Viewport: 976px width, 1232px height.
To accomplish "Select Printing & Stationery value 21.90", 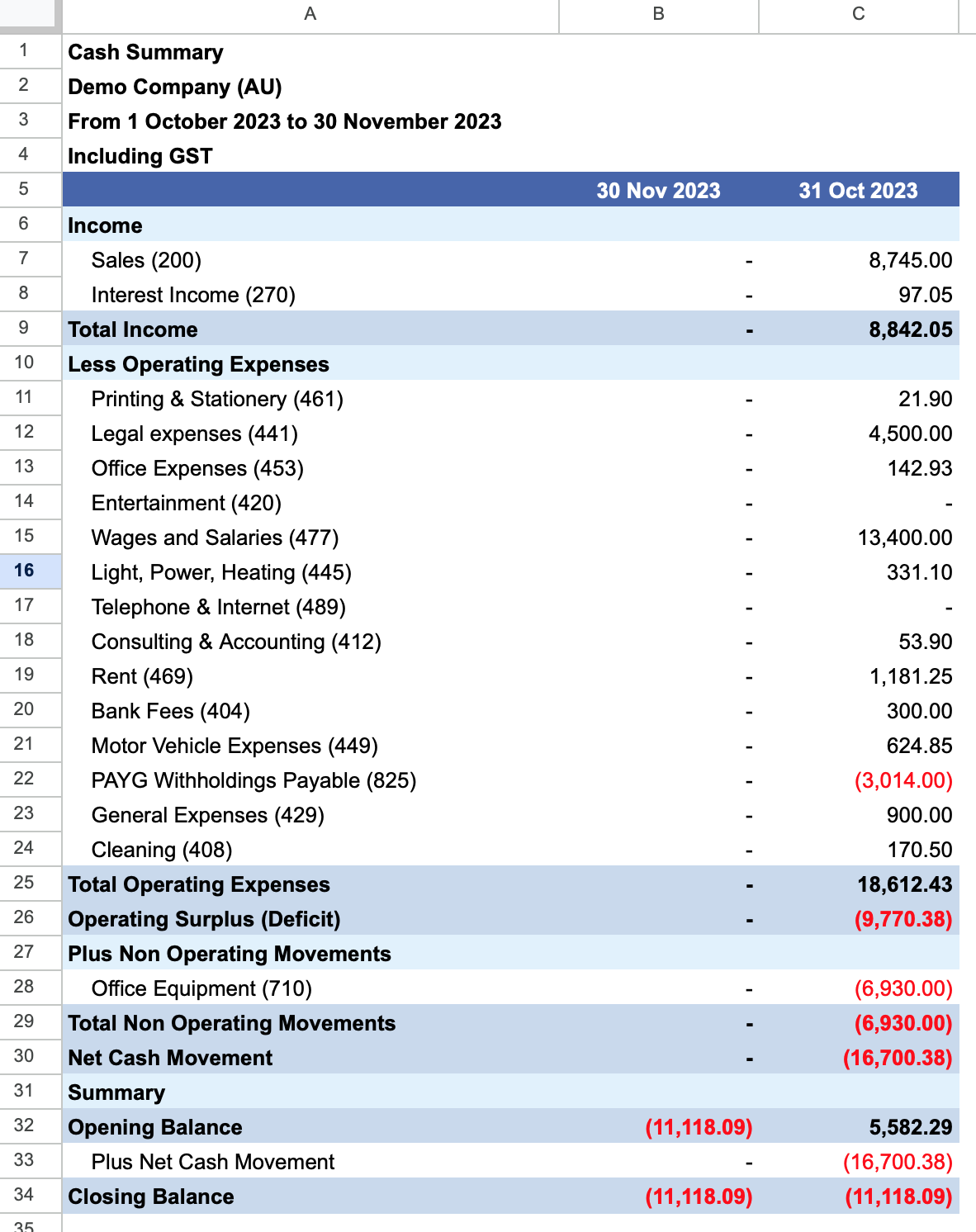I will [925, 399].
